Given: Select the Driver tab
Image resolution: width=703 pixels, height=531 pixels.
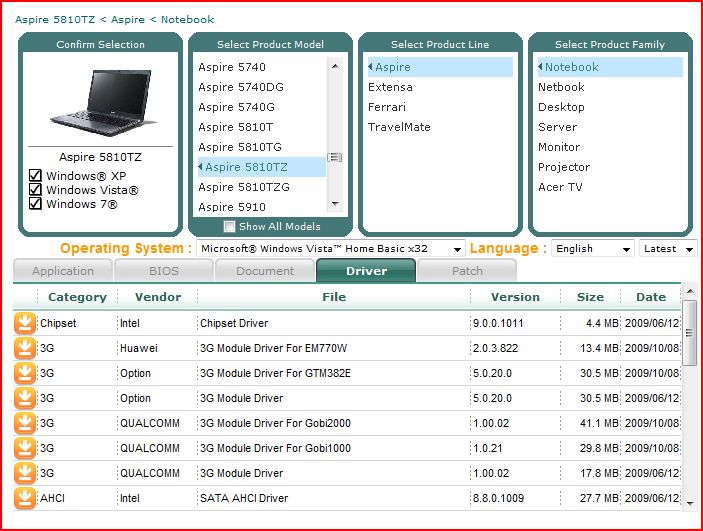Looking at the screenshot, I should pos(366,271).
